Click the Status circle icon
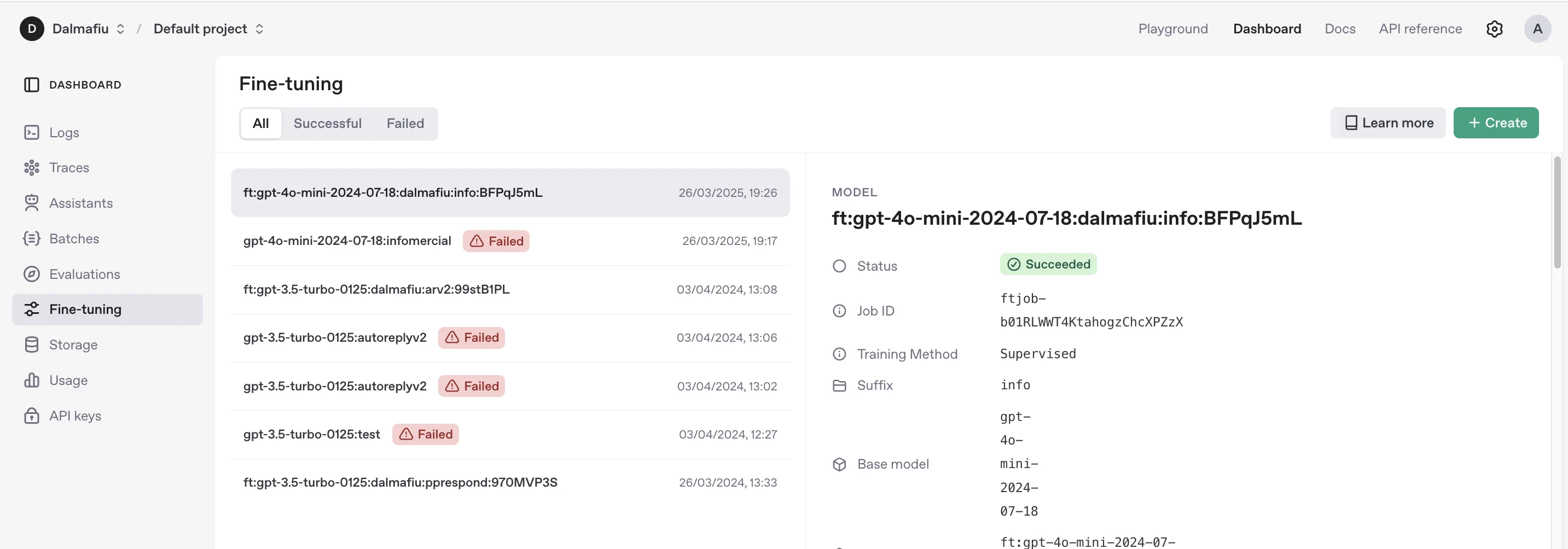 (839, 266)
